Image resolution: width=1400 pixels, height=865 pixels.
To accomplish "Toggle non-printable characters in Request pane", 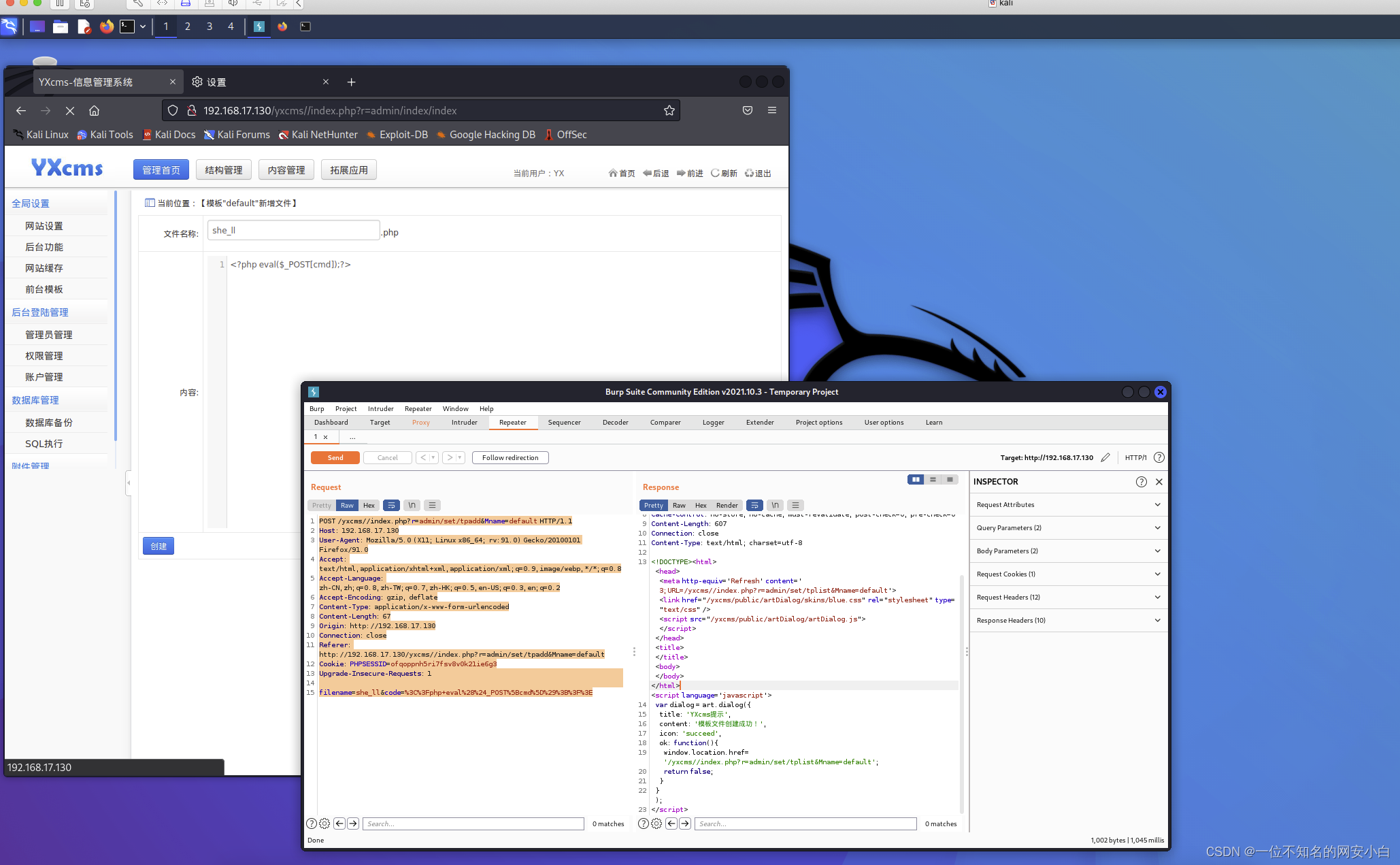I will (x=412, y=506).
